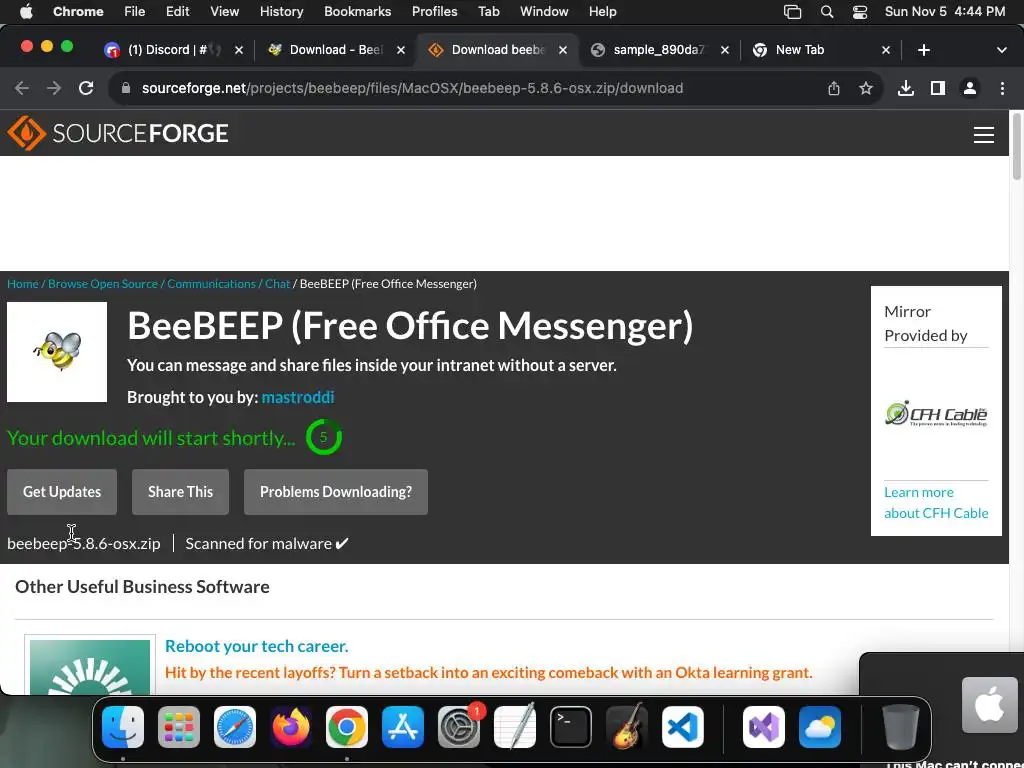Open Visual Studio Code from the Dock
This screenshot has width=1024, height=768.
coord(682,727)
